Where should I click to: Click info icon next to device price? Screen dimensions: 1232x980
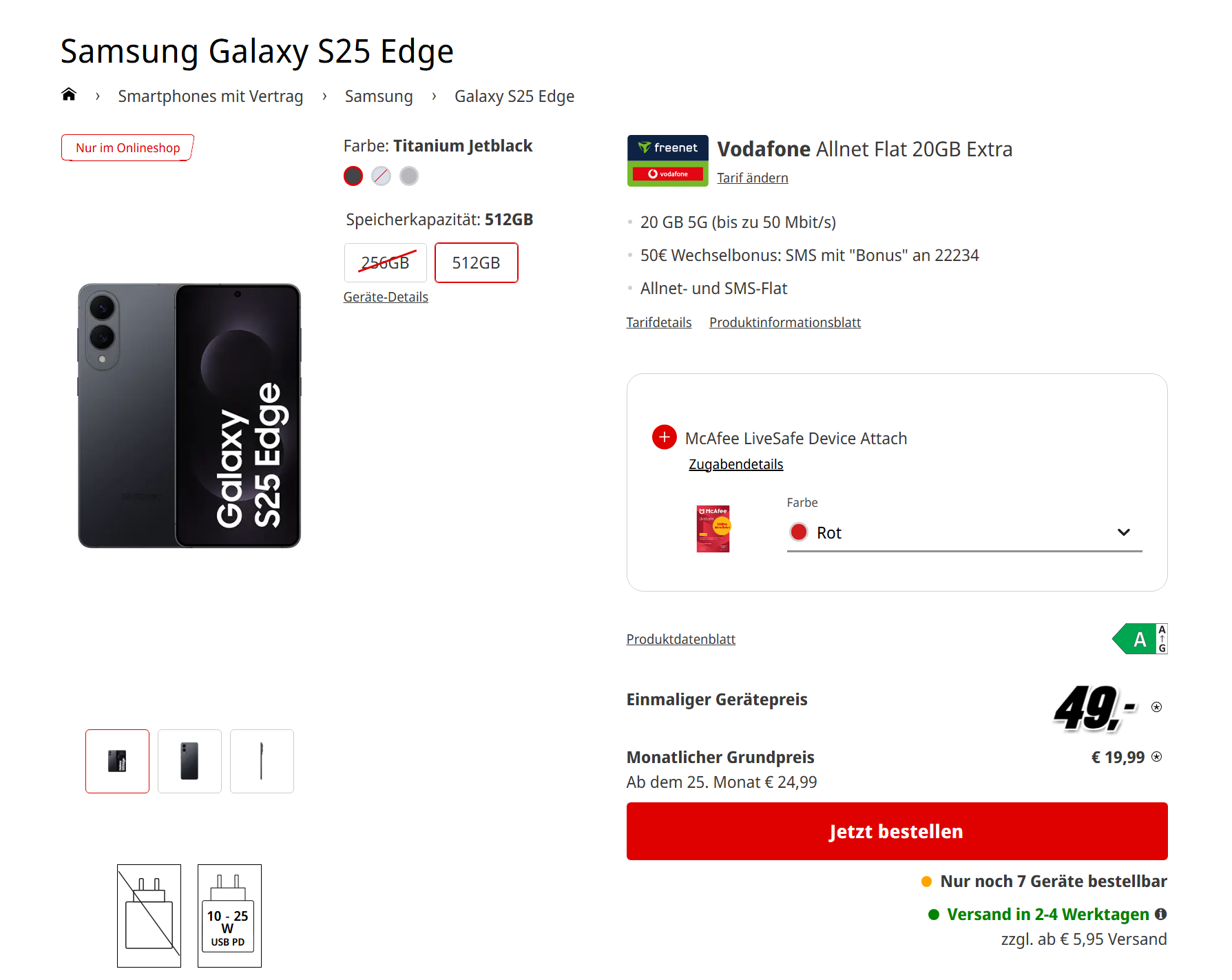[x=1157, y=707]
